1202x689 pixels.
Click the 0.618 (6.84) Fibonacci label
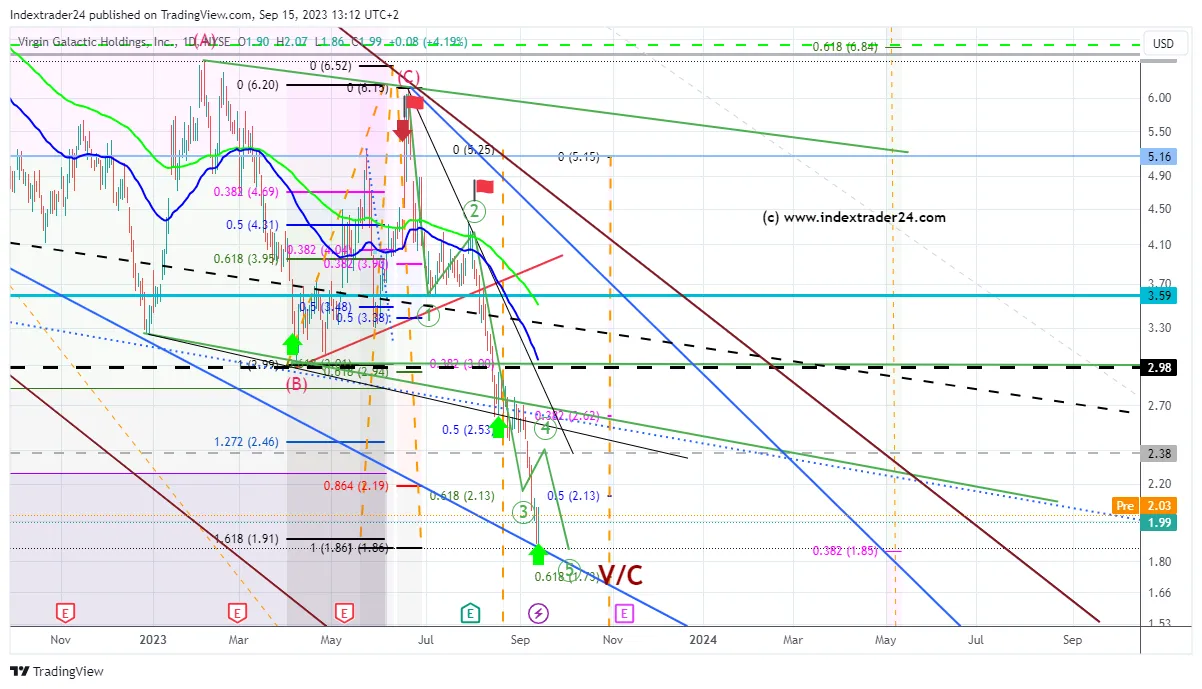tap(845, 47)
